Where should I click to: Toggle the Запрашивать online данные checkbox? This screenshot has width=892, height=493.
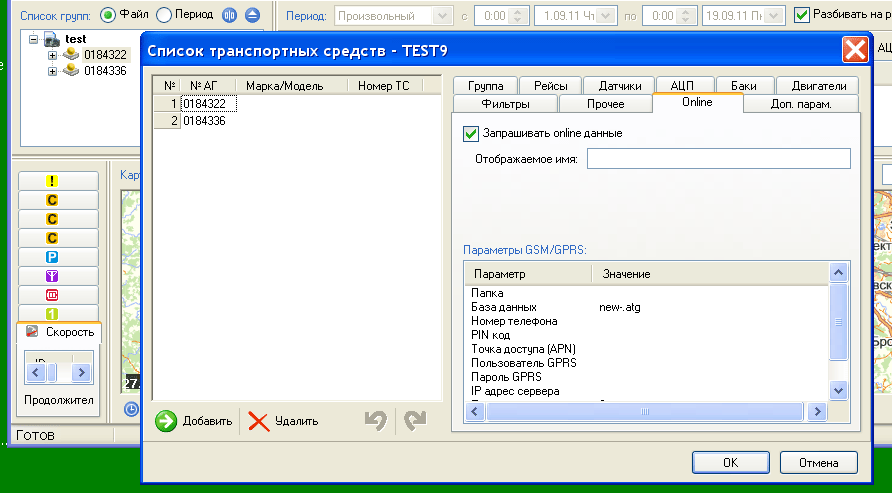pos(470,134)
